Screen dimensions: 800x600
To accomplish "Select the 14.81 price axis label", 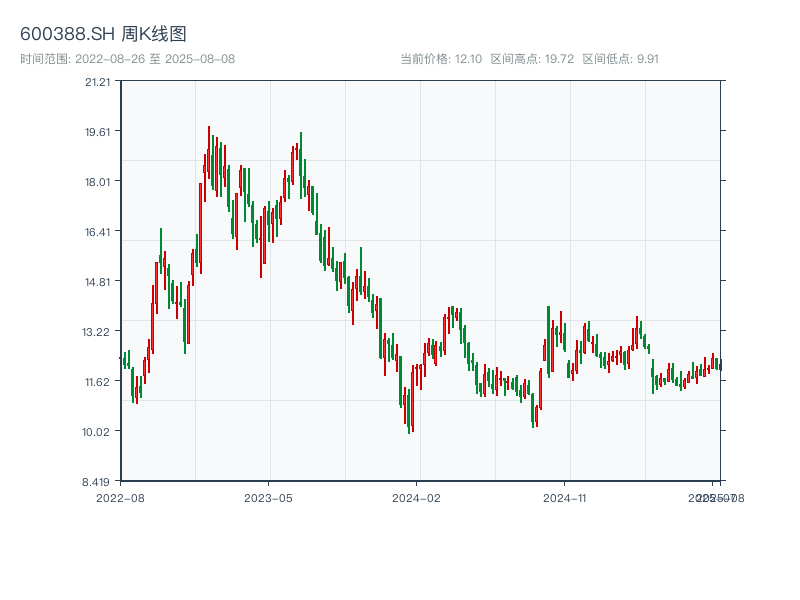I will click(97, 282).
